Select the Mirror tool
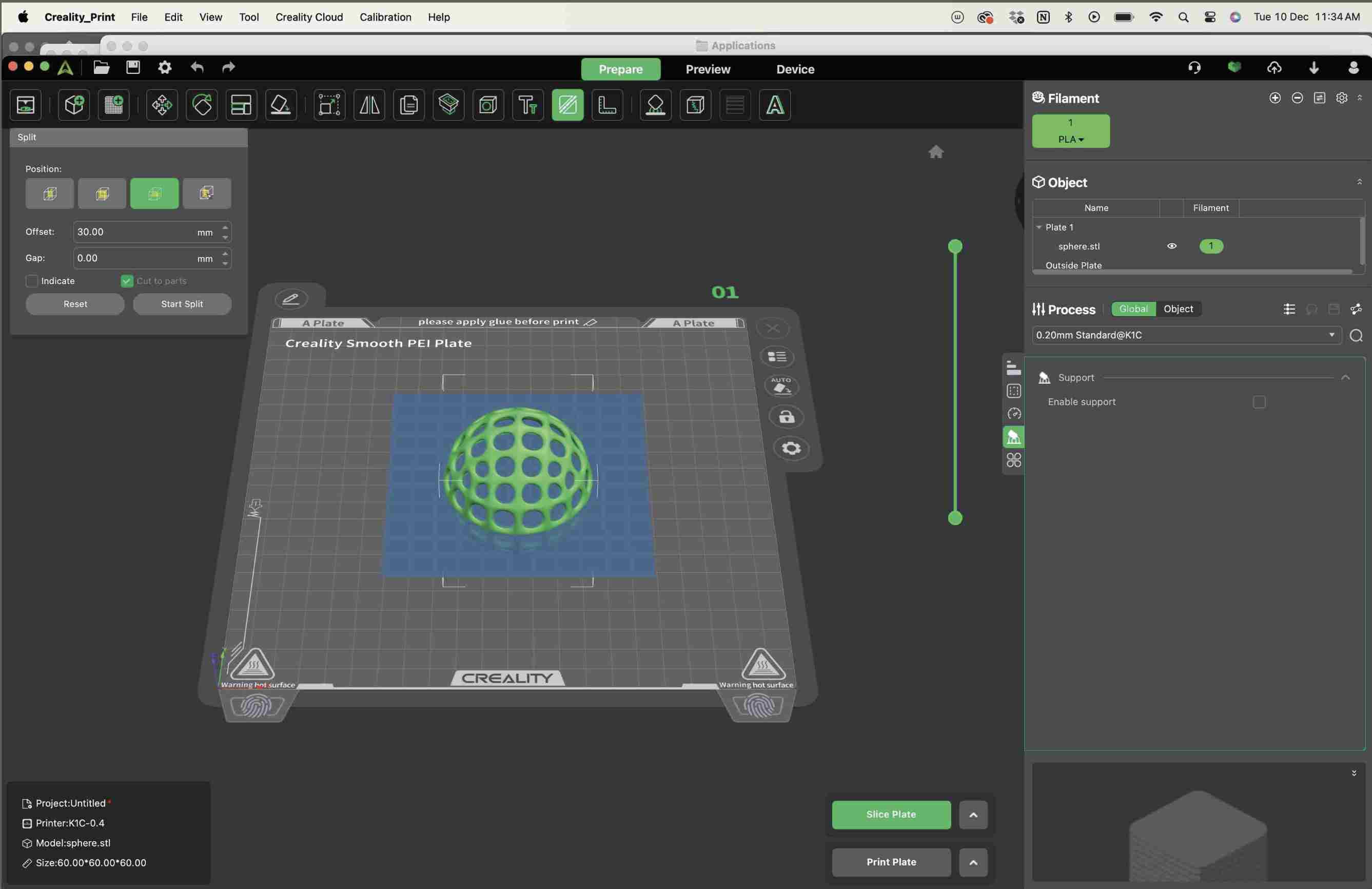 pos(369,105)
